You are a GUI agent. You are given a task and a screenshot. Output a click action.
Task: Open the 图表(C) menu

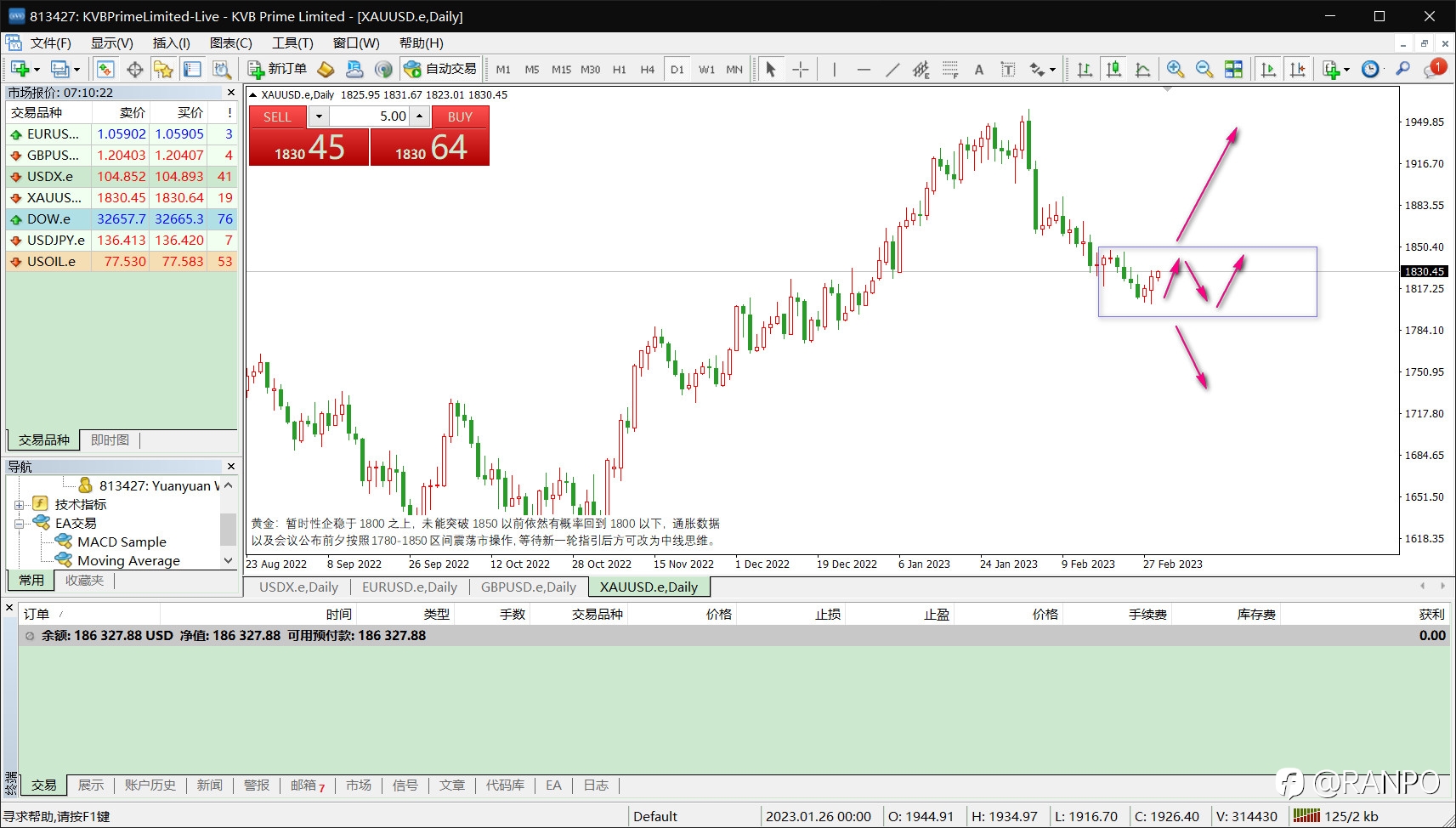tap(231, 43)
